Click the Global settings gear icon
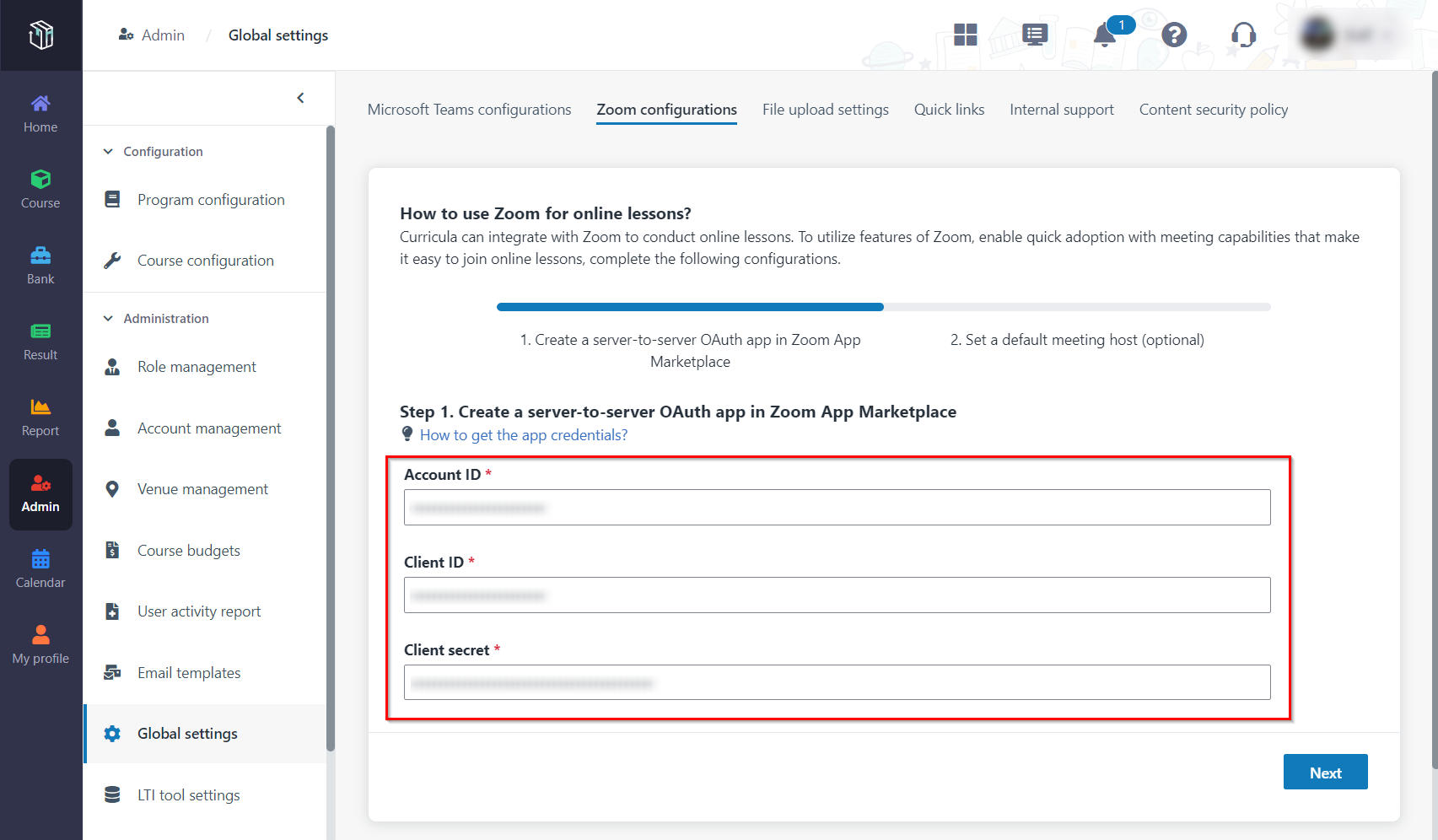This screenshot has height=840, width=1438. click(x=112, y=734)
